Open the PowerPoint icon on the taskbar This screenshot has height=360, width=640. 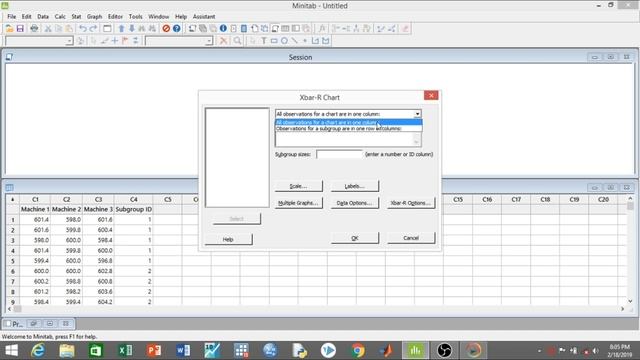[x=154, y=350]
